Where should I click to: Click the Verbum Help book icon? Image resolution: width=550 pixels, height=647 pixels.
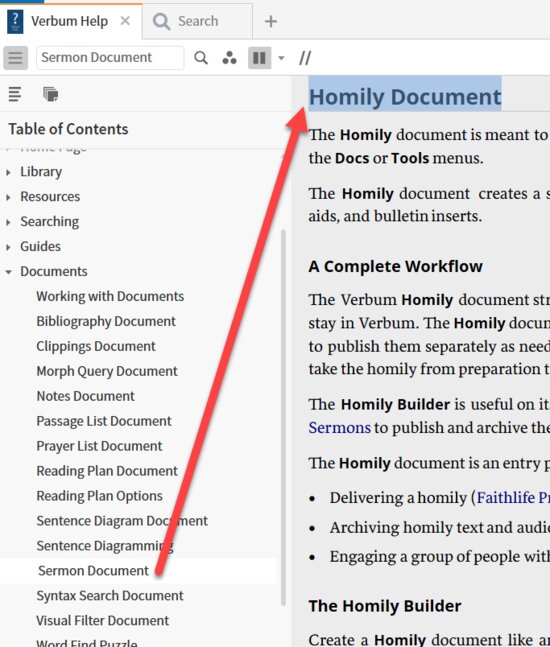(x=15, y=21)
